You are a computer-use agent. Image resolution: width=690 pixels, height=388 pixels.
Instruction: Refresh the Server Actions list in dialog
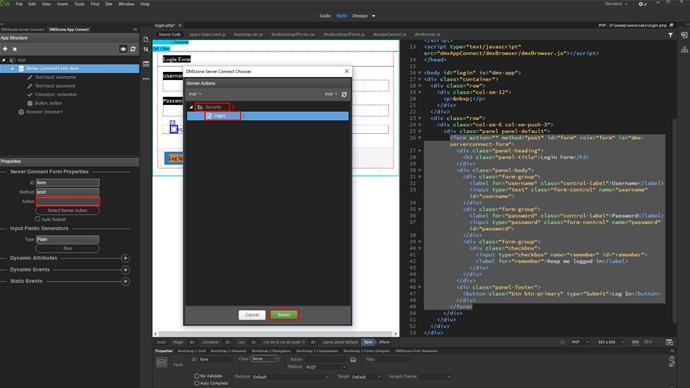[344, 94]
